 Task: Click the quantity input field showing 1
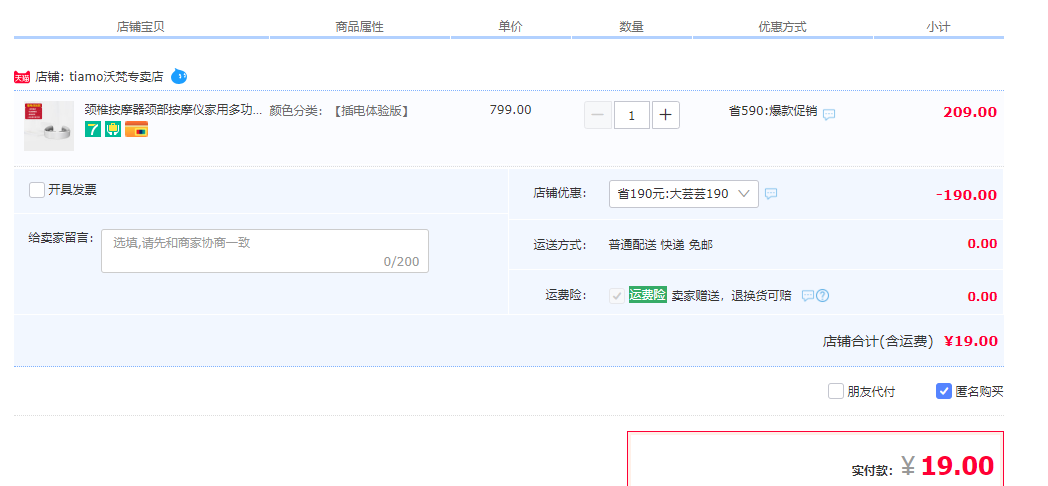click(632, 115)
